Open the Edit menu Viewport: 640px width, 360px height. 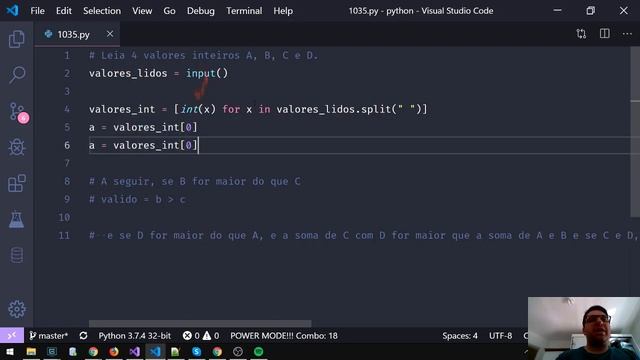point(64,11)
